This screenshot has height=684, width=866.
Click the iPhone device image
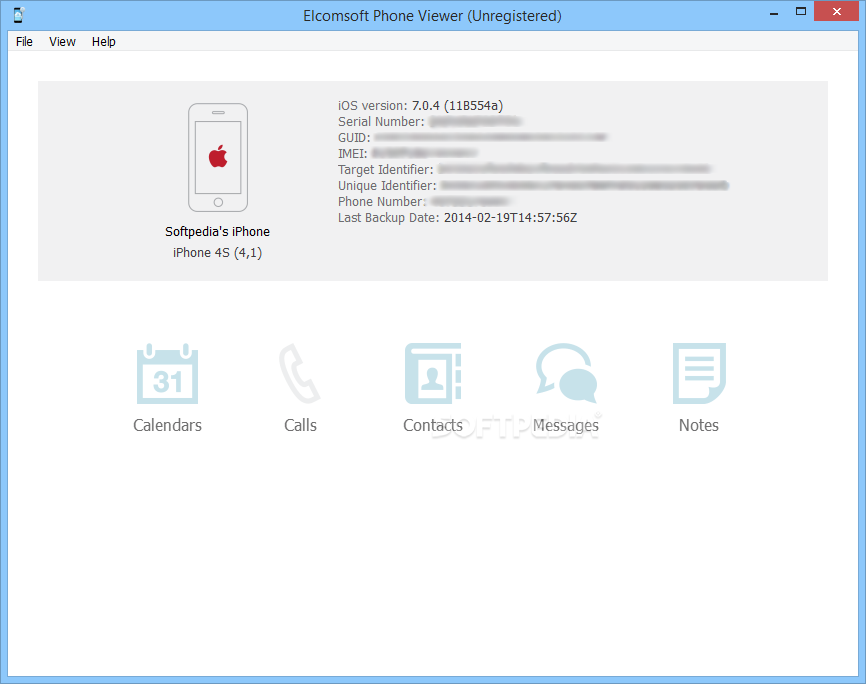click(218, 157)
